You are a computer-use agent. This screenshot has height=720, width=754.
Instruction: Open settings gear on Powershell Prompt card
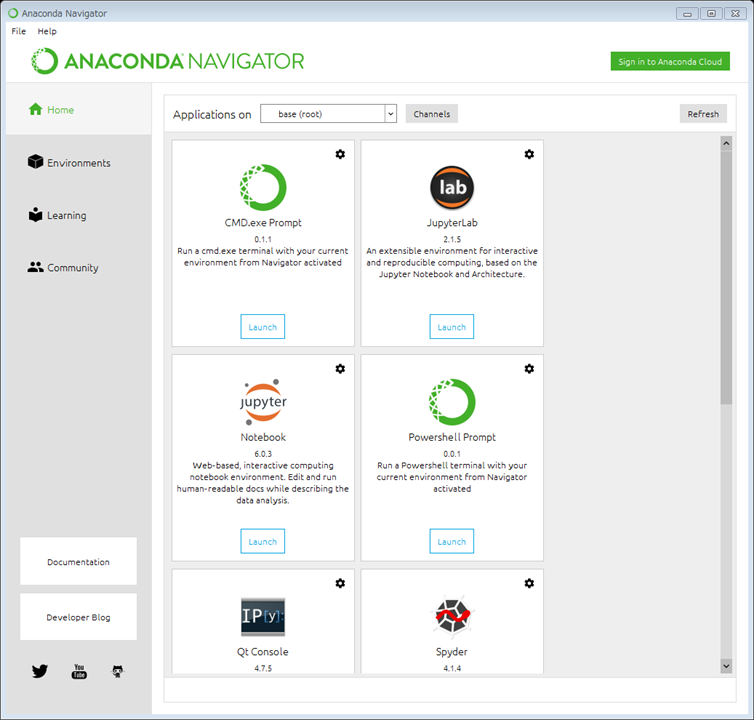pyautogui.click(x=529, y=368)
